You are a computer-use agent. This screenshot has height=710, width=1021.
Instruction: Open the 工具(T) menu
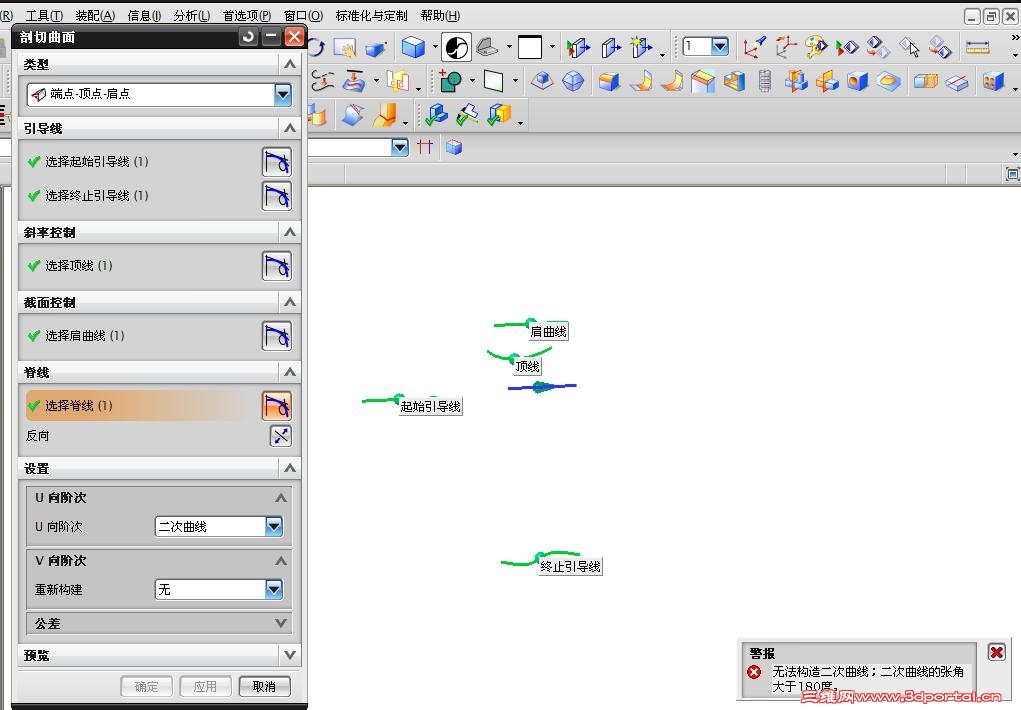[x=44, y=16]
